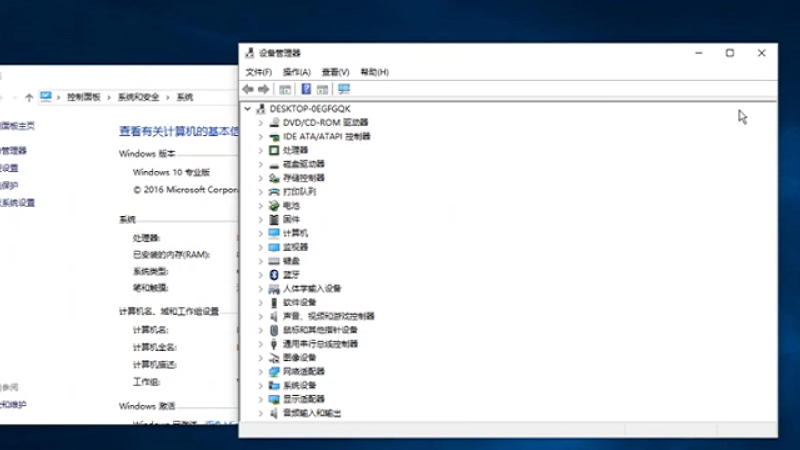Select the 打印队列 label
800x450 pixels.
[x=299, y=192]
